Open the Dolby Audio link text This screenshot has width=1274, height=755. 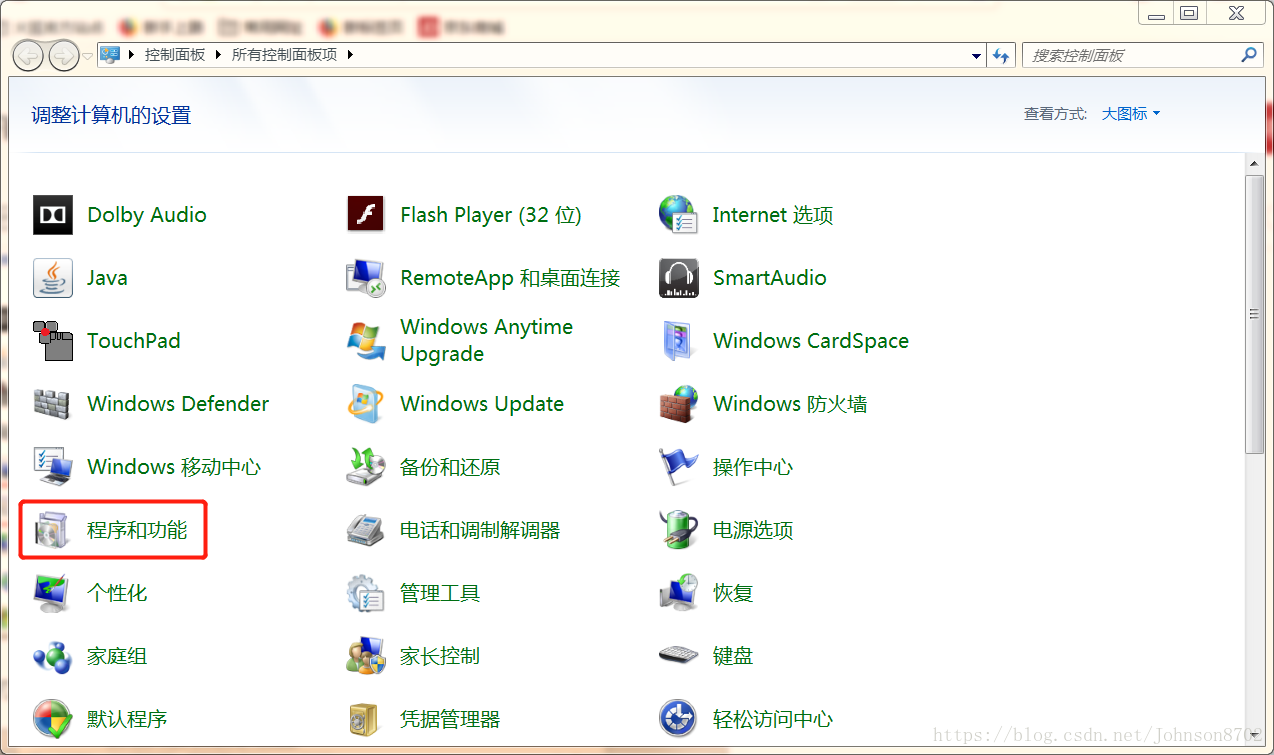coord(147,215)
